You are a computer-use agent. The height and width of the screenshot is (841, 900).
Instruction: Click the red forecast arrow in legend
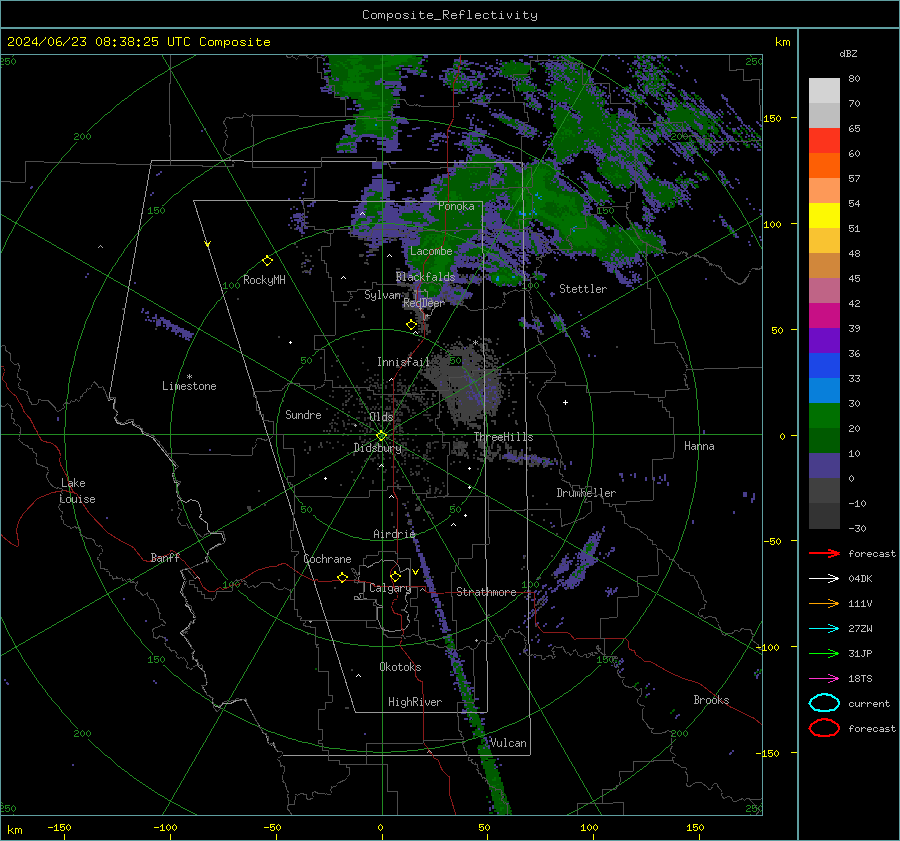coord(824,553)
